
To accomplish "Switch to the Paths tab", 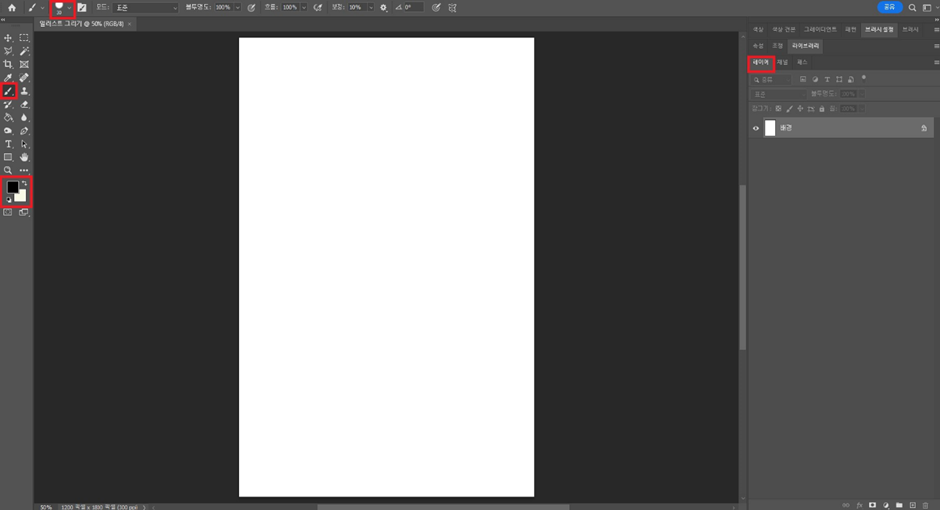I will (802, 62).
